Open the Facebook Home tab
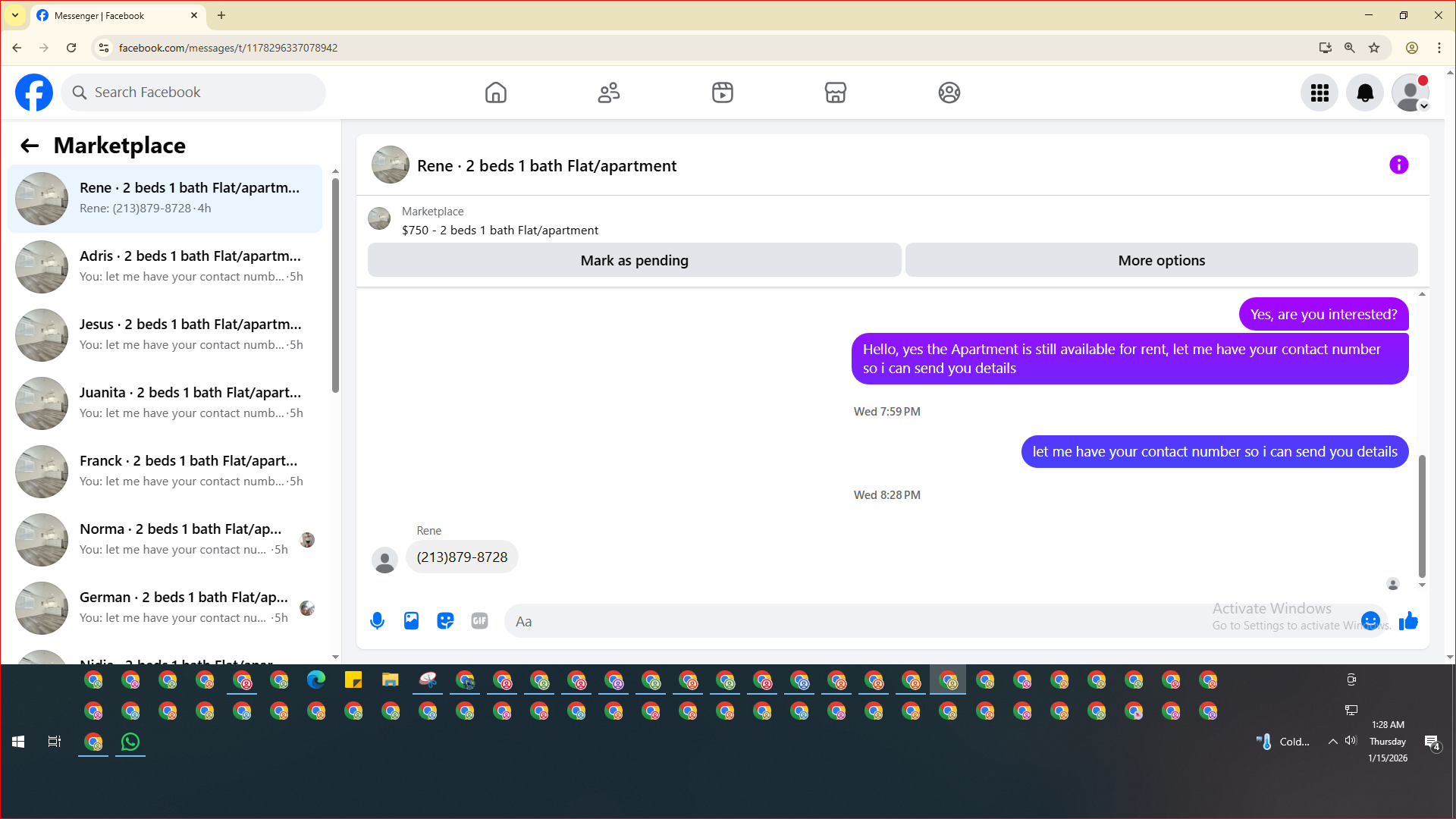Screen dimensions: 1456x819 495,93
